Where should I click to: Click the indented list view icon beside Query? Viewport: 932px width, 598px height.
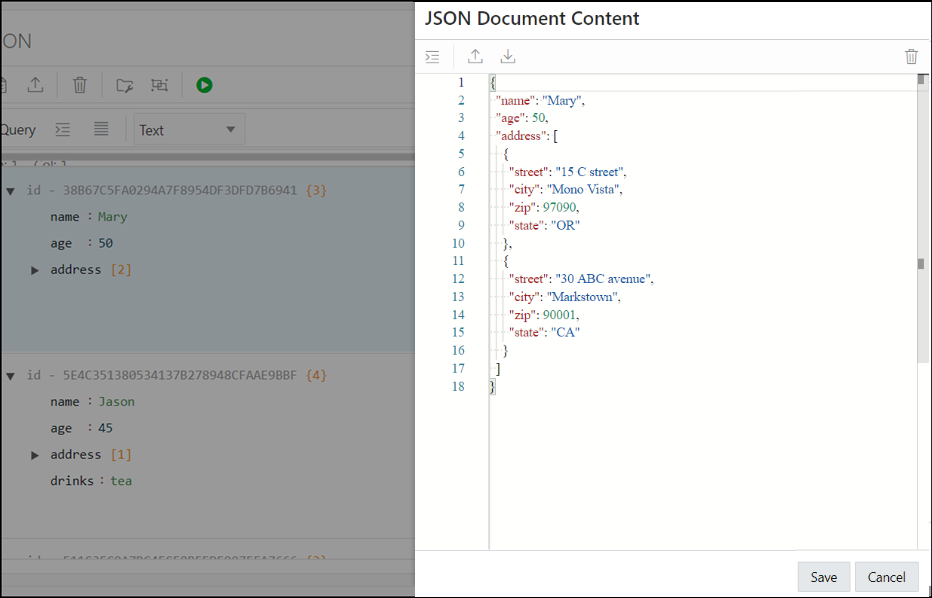(62, 130)
